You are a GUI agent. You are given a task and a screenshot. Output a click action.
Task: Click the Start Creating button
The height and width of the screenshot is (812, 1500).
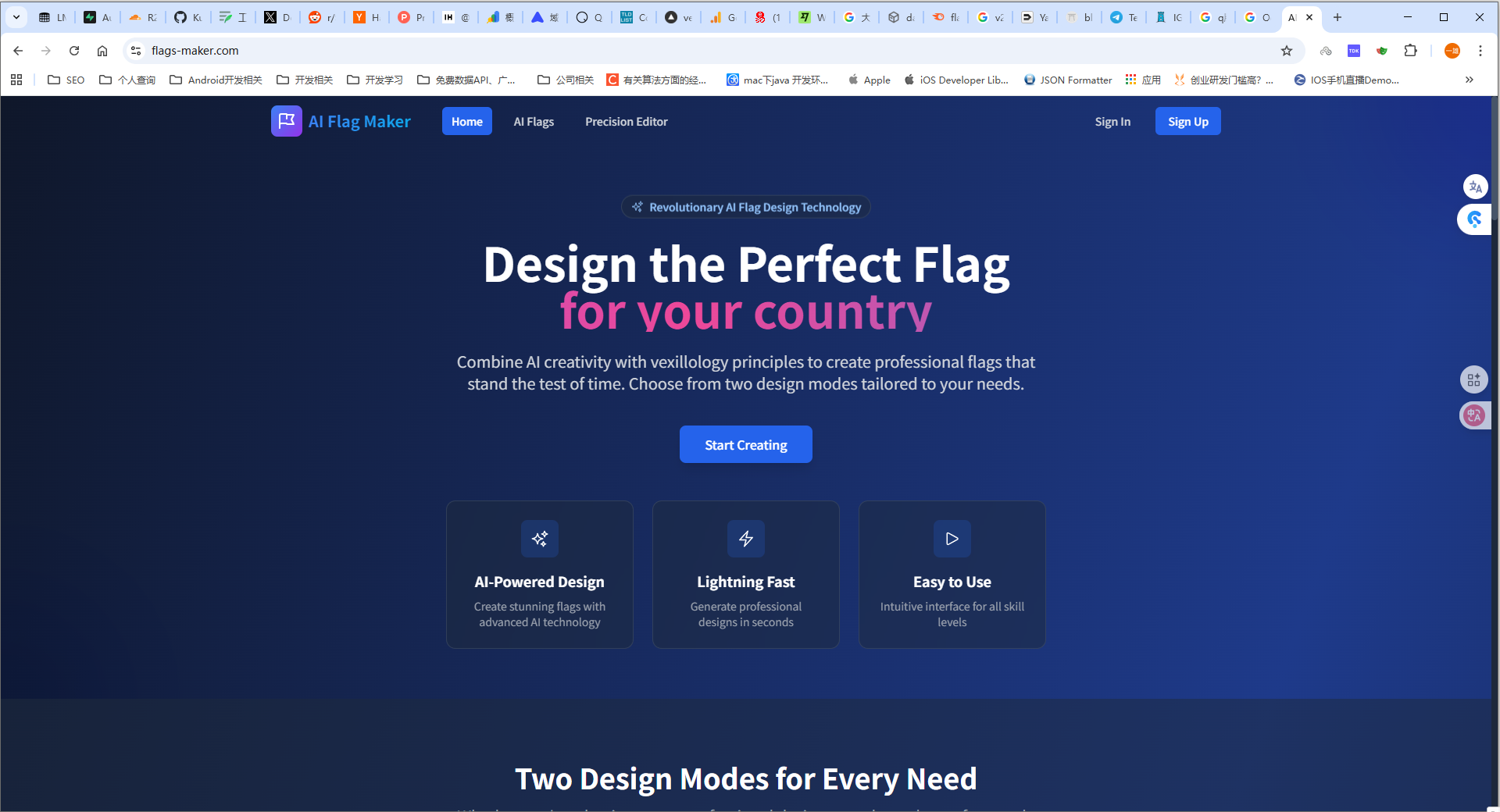coord(745,444)
